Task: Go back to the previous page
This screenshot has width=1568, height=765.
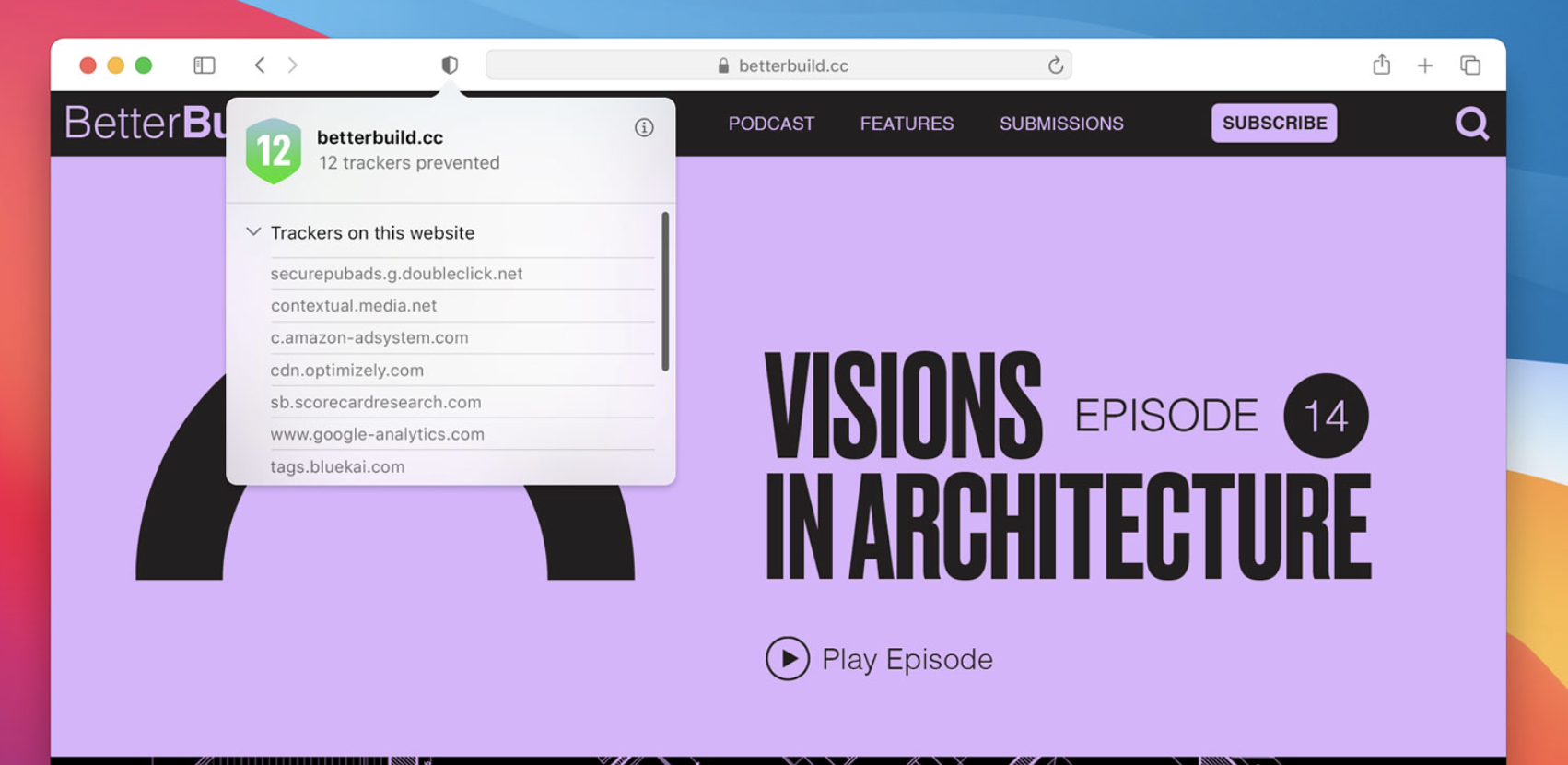Action: [x=260, y=65]
